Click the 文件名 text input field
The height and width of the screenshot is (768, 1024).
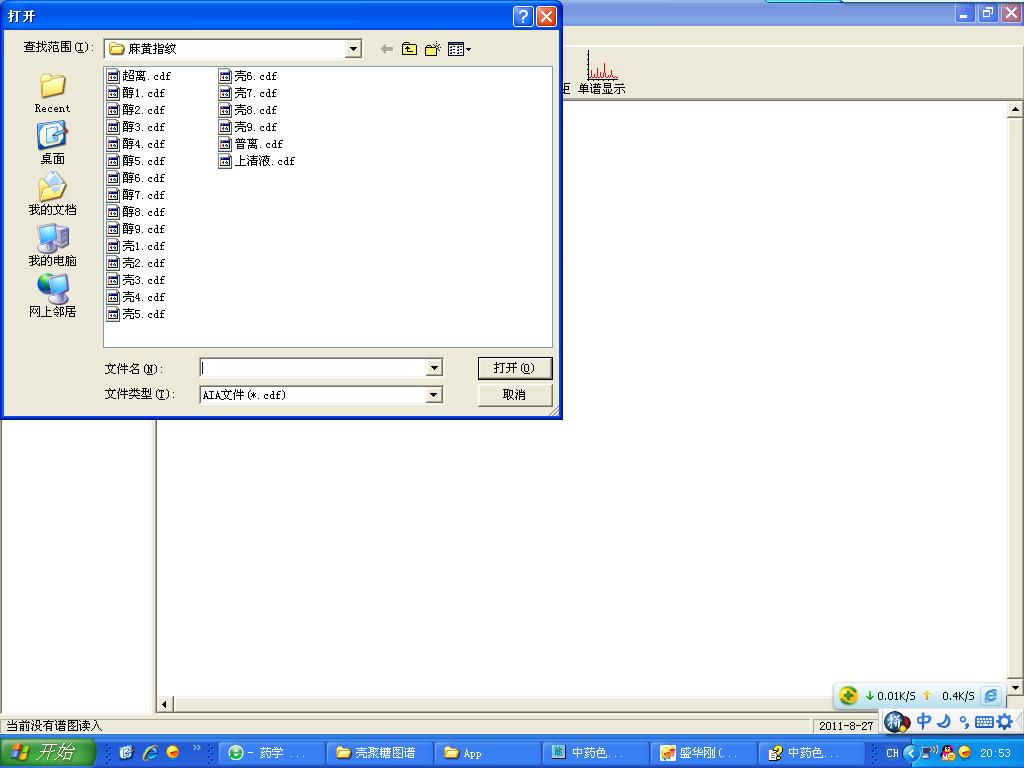click(313, 368)
